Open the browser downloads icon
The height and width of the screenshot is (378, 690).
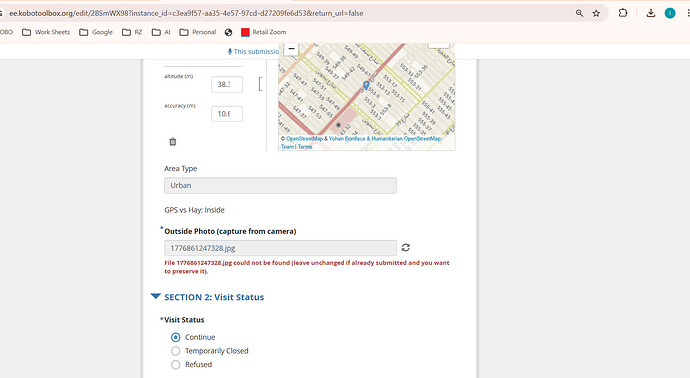[x=650, y=13]
